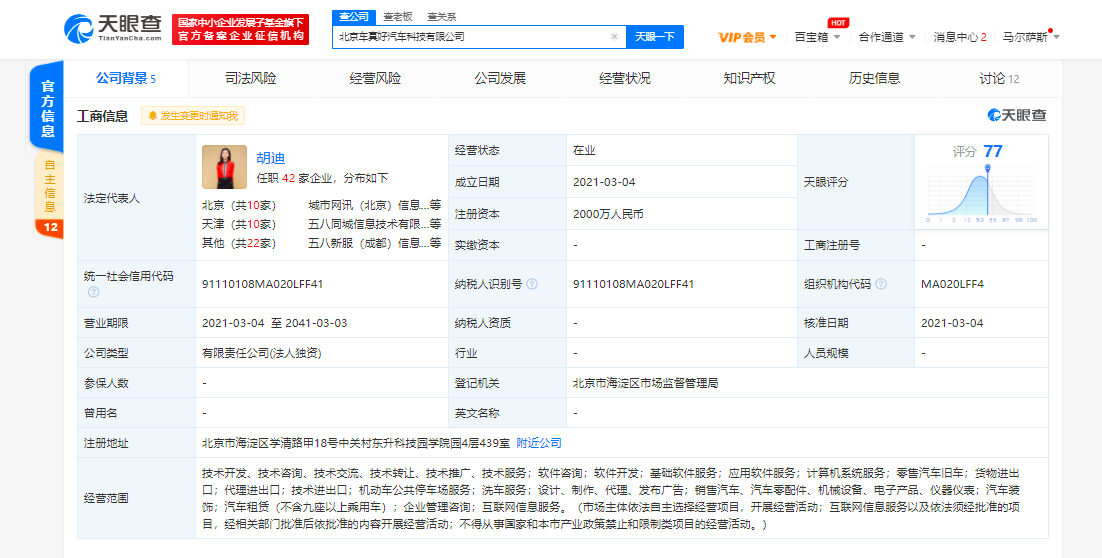Switch to the 司法风险 tab
Image resolution: width=1102 pixels, height=558 pixels.
(x=250, y=78)
